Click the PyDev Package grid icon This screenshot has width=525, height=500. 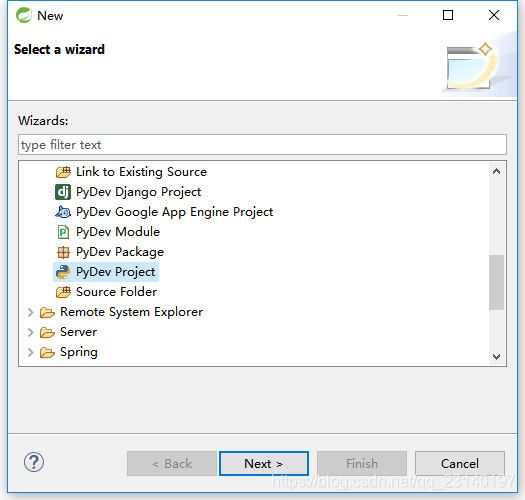[x=63, y=252]
